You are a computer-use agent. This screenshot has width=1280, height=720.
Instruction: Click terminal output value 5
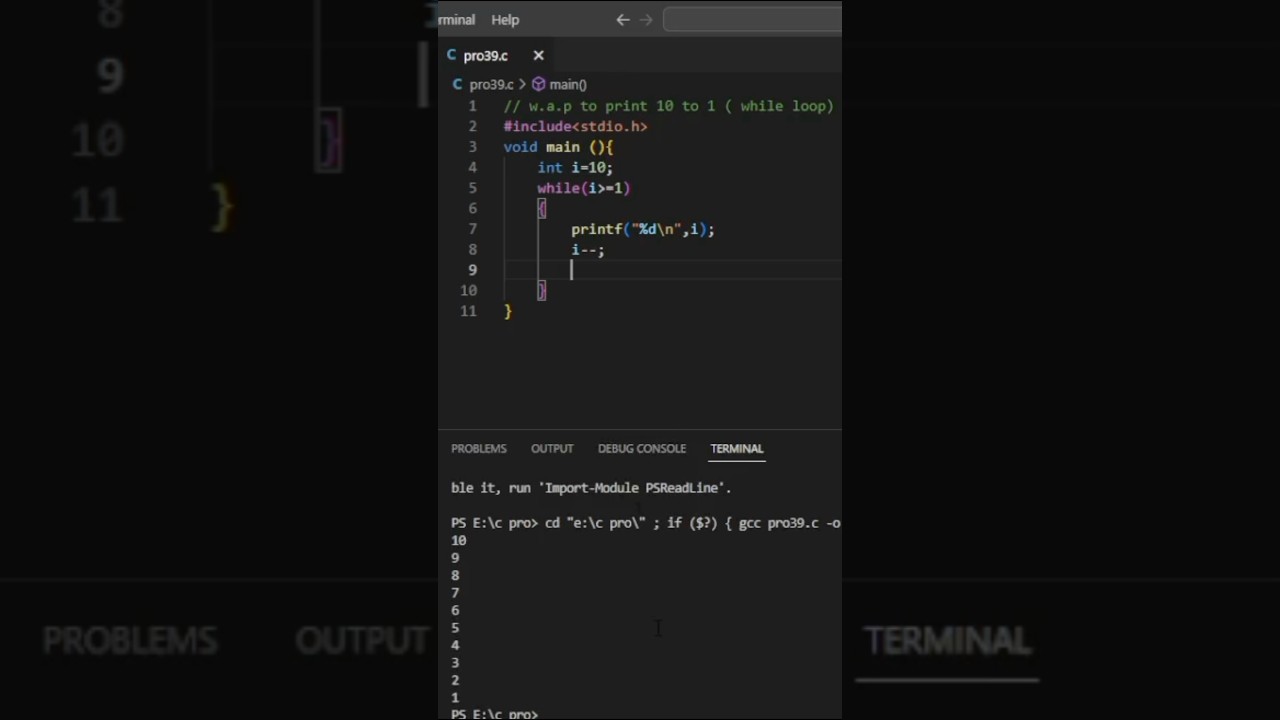pyautogui.click(x=455, y=628)
